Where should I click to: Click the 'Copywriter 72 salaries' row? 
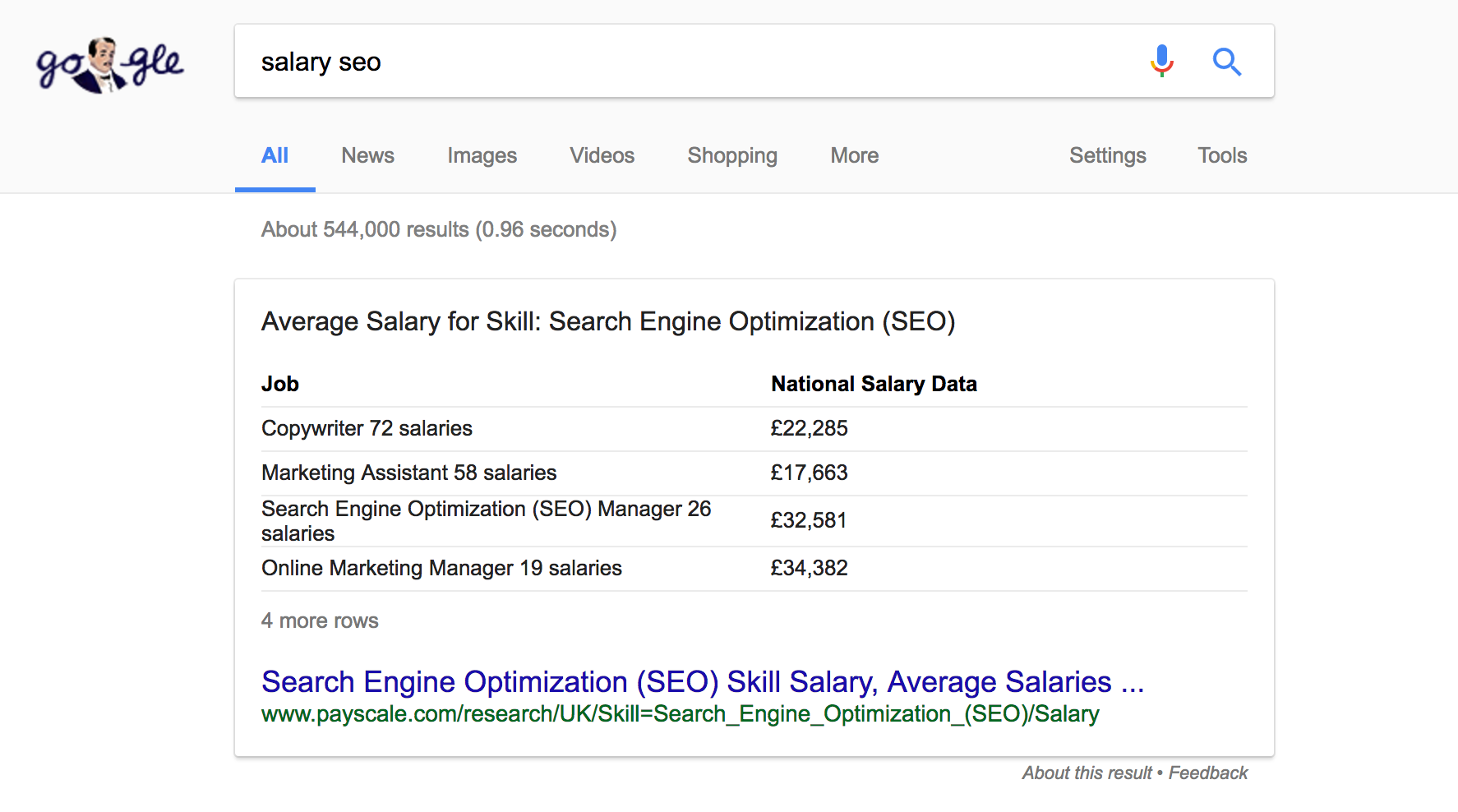(367, 428)
